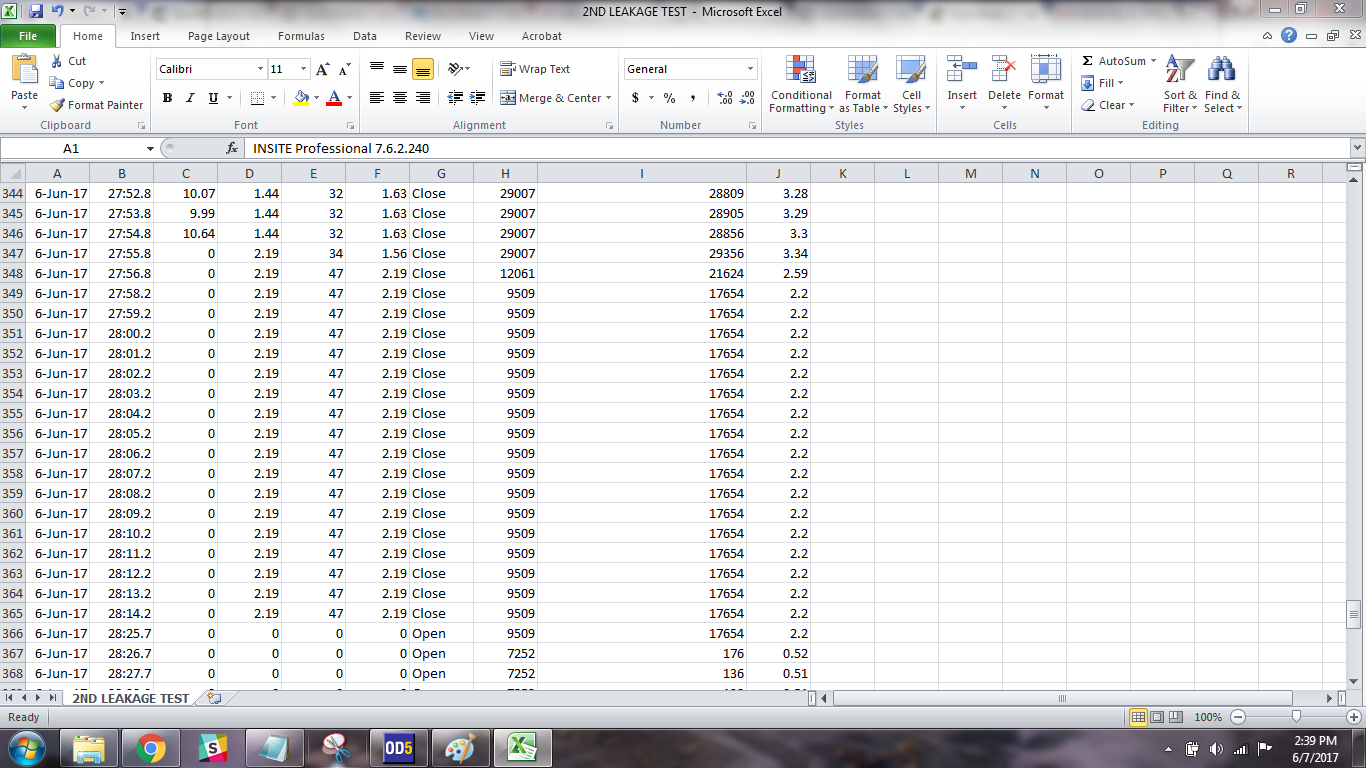The width and height of the screenshot is (1366, 768).
Task: Toggle Center text alignment
Action: tap(399, 98)
